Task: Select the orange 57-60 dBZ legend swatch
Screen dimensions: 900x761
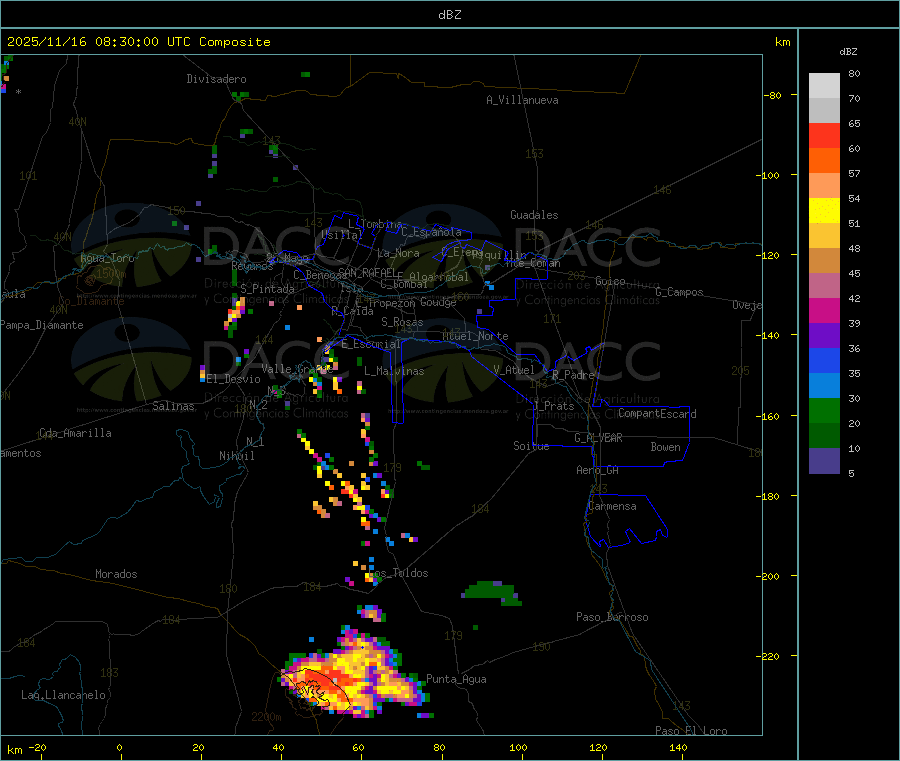Action: coord(824,161)
